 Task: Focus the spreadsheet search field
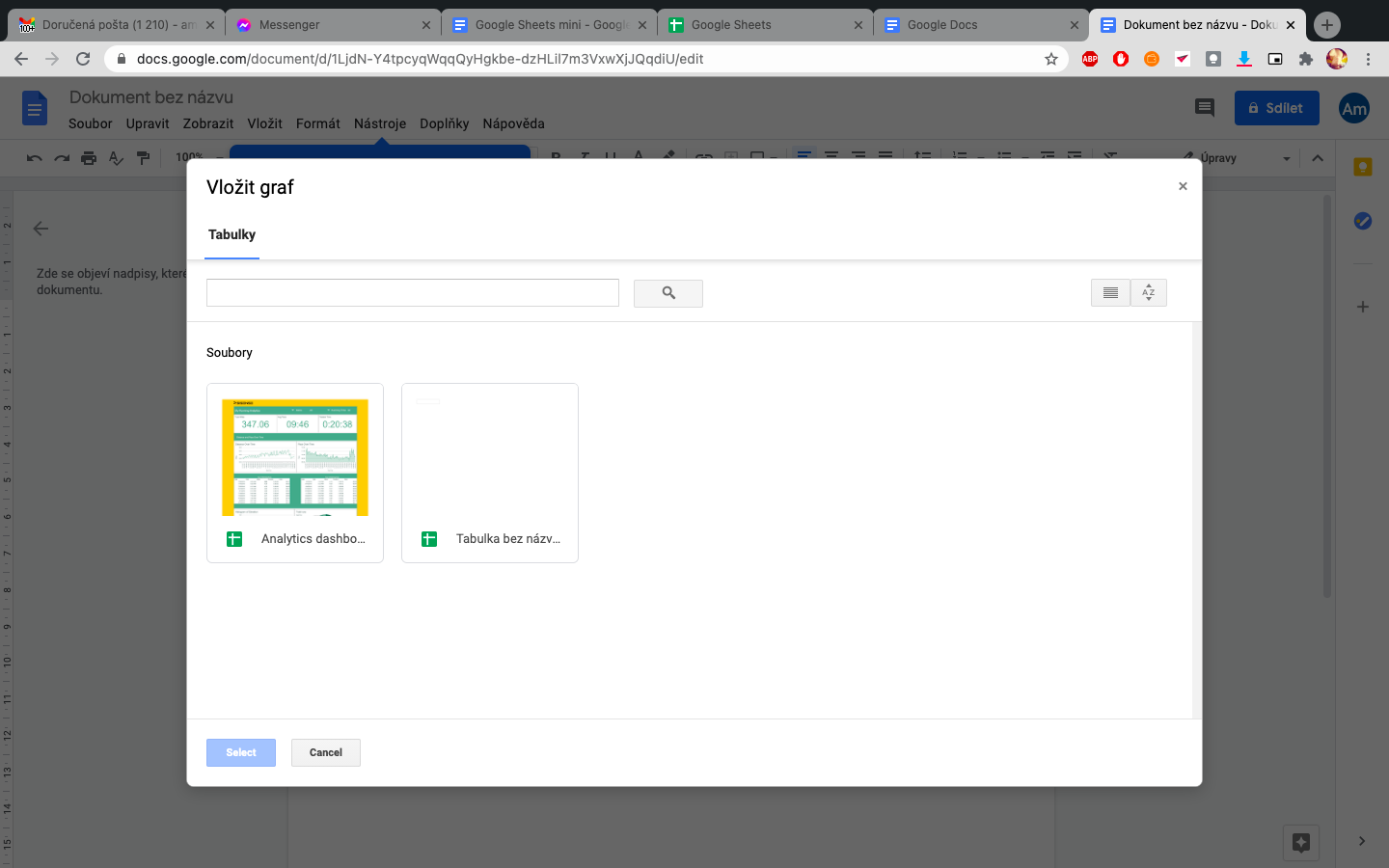pyautogui.click(x=413, y=292)
